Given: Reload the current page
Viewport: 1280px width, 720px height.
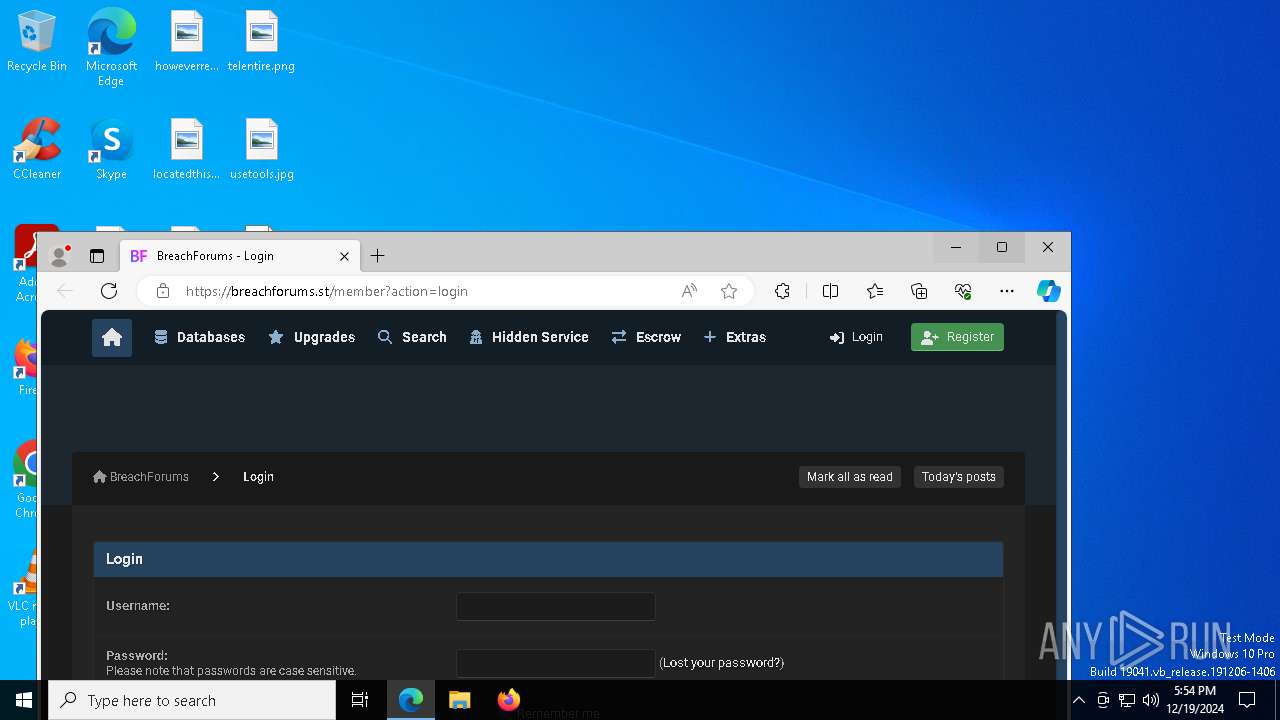Looking at the screenshot, I should coord(109,291).
